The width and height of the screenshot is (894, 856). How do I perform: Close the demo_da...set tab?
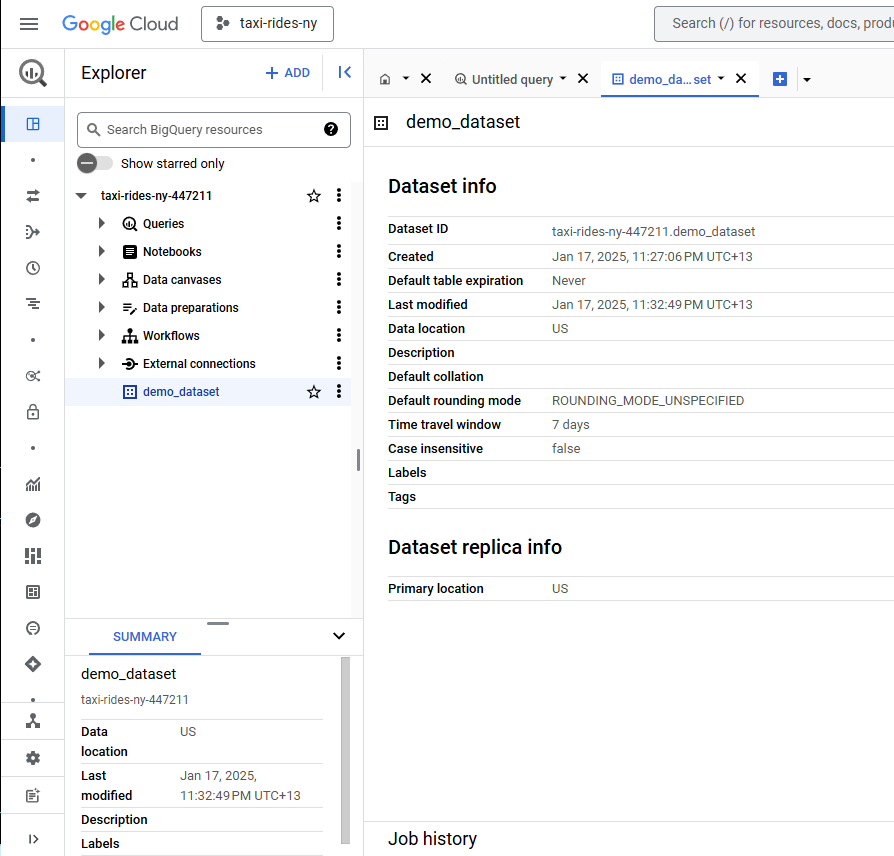(741, 79)
